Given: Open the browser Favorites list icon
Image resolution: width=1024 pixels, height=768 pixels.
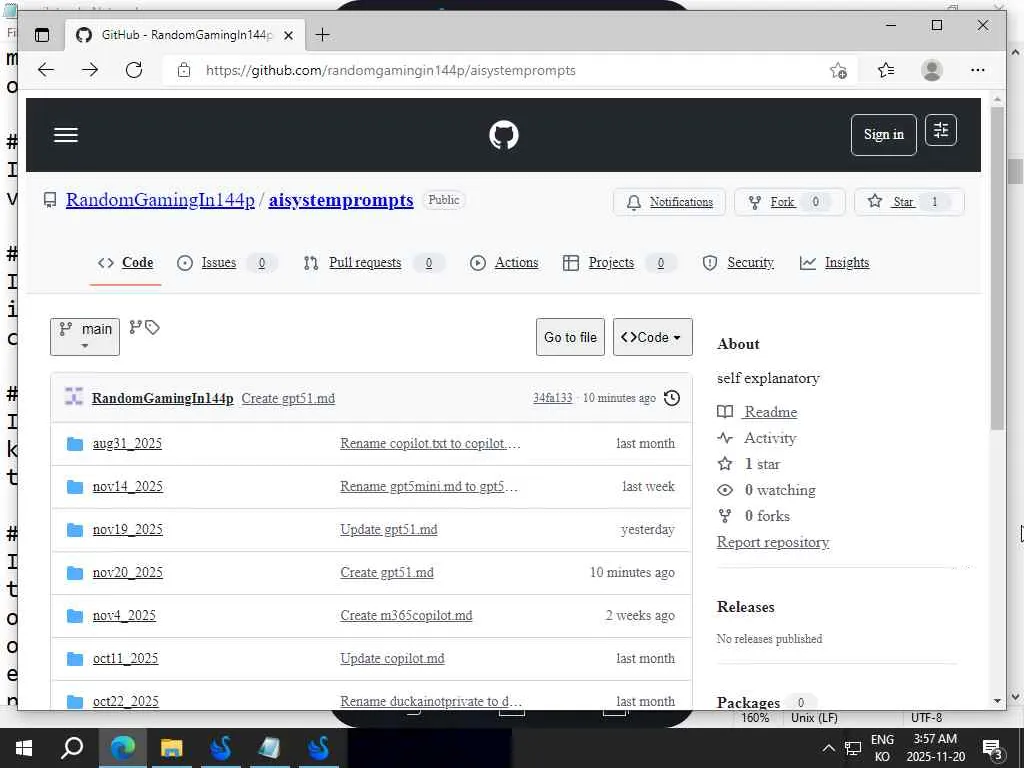Looking at the screenshot, I should 886,70.
